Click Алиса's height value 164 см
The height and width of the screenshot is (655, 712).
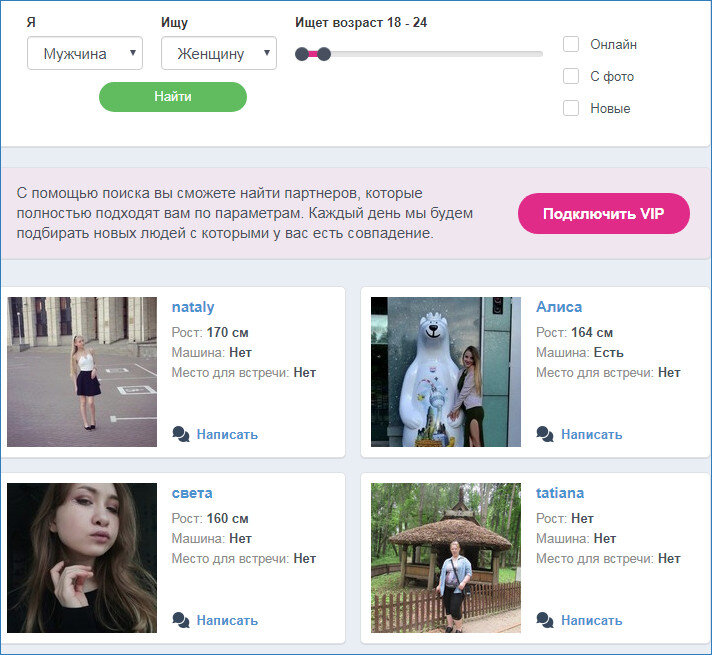[592, 332]
